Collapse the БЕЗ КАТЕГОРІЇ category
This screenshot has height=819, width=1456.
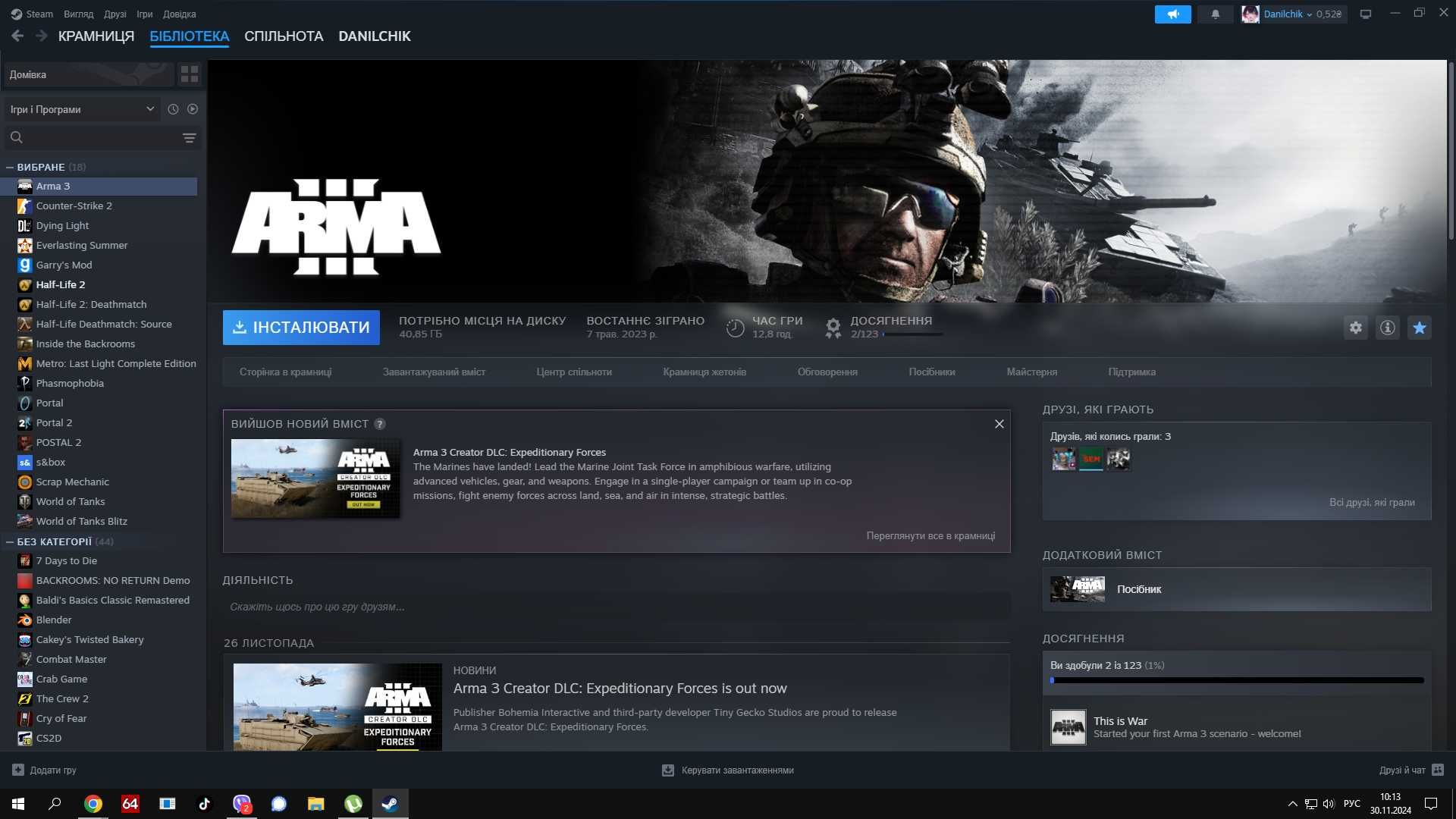tap(10, 541)
